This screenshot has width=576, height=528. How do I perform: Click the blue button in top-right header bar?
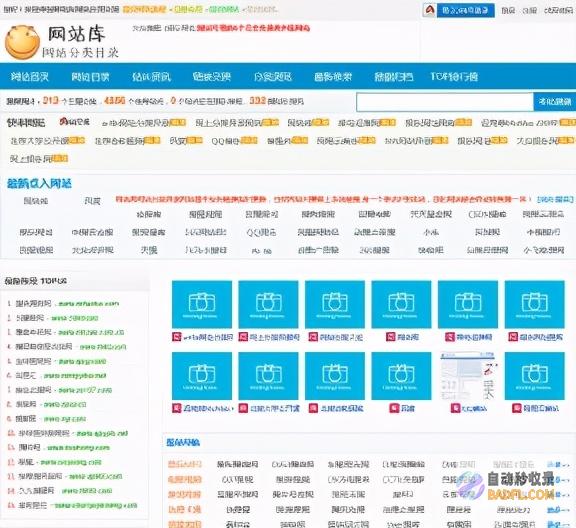465,10
